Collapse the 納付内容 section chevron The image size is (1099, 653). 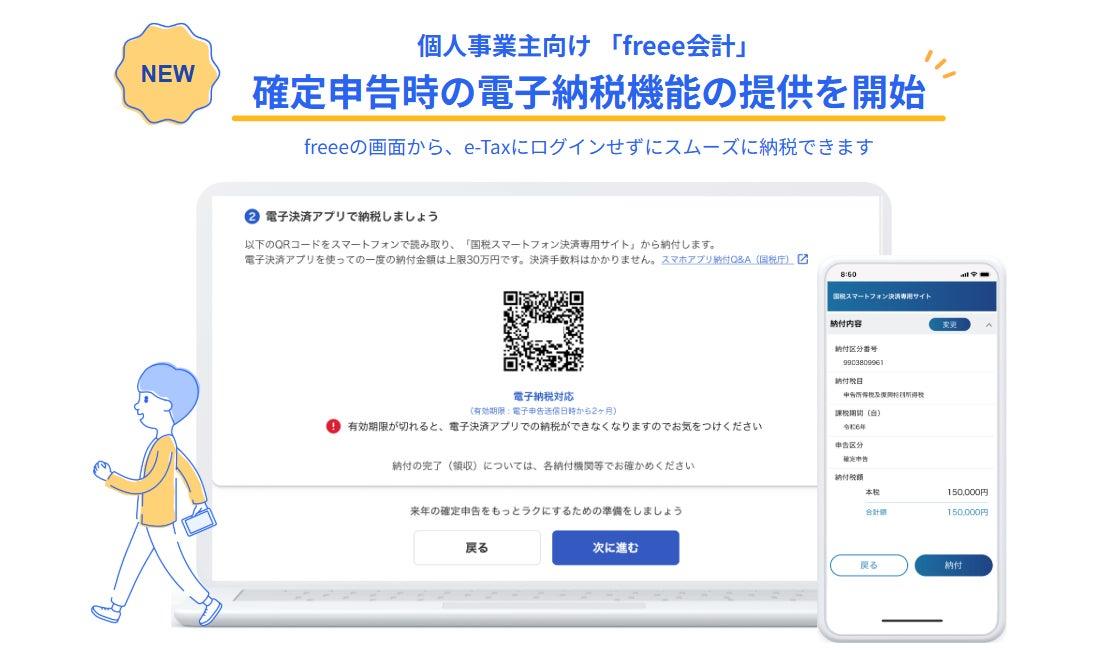(988, 325)
